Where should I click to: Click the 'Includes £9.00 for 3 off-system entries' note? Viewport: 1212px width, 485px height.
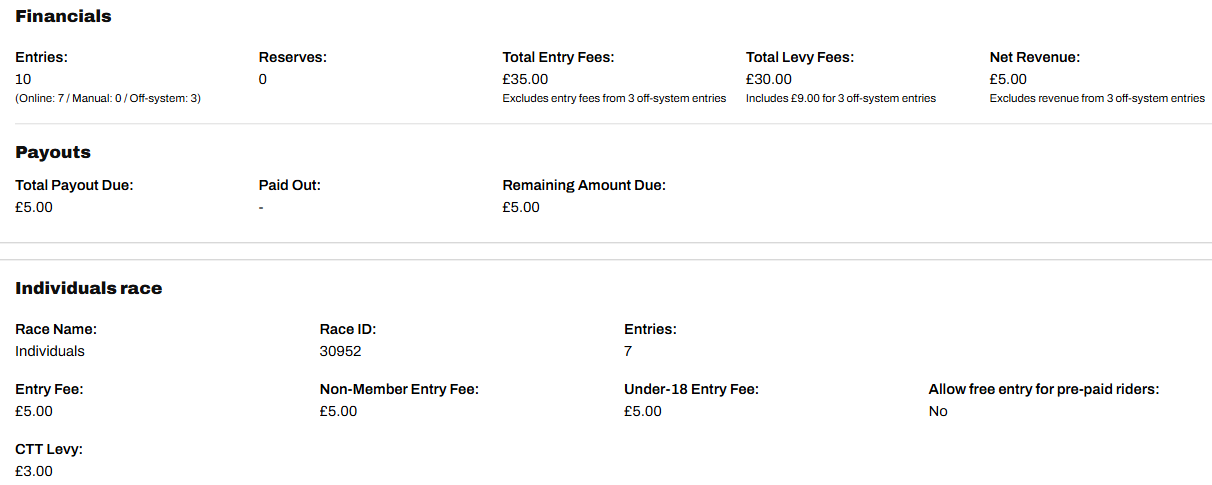tap(840, 98)
